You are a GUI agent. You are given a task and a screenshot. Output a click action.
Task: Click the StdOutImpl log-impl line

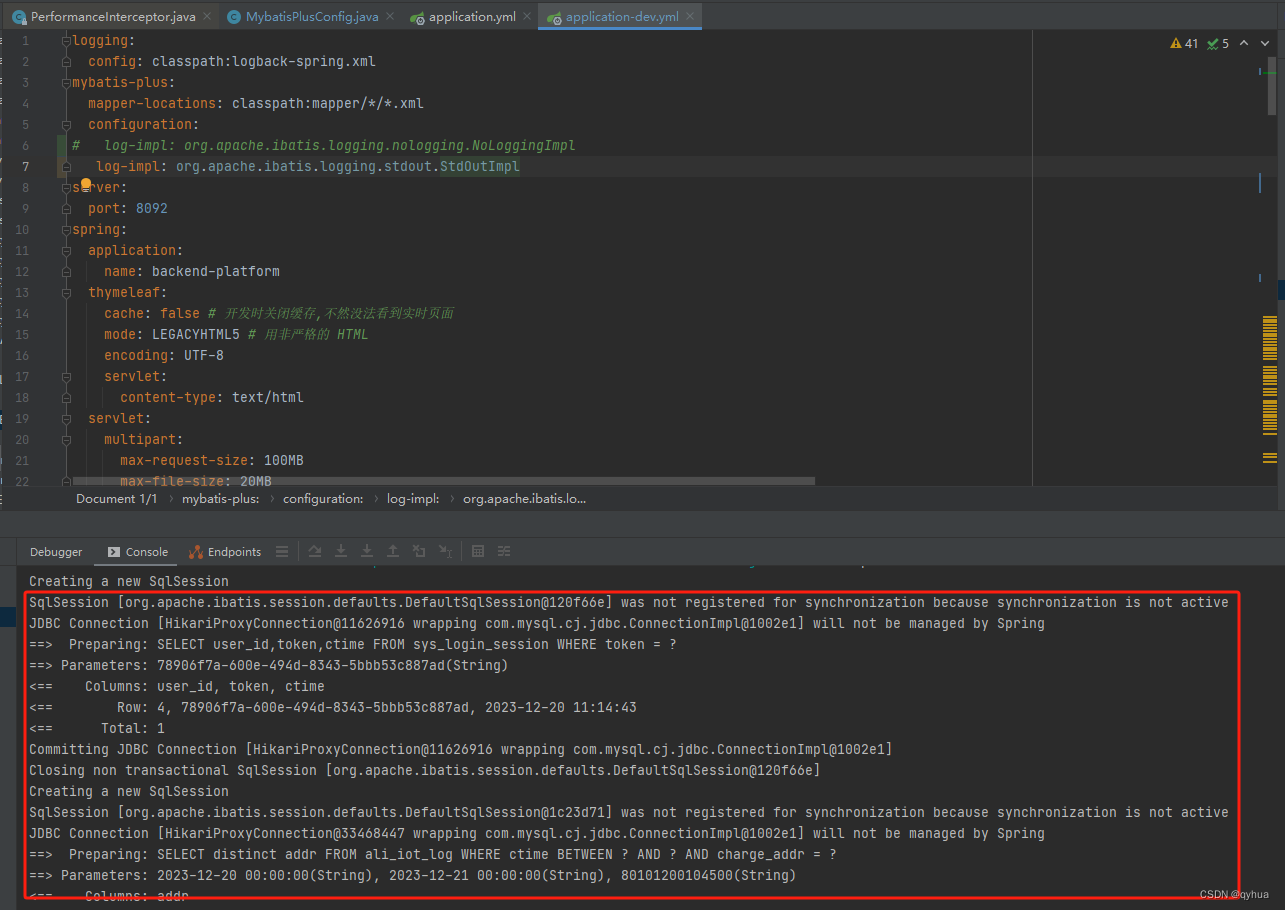tap(308, 167)
